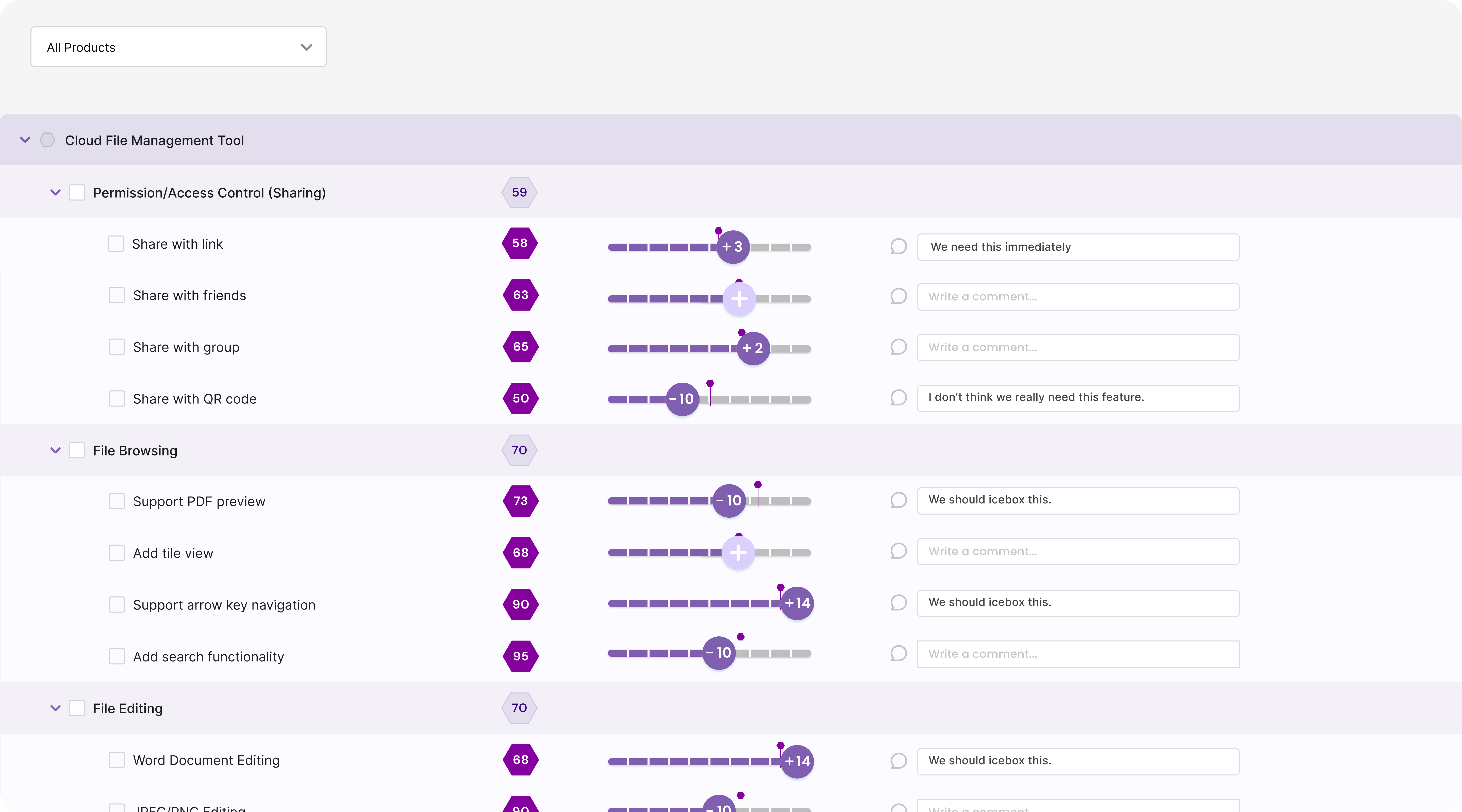Image resolution: width=1462 pixels, height=812 pixels.
Task: Click hexagon icon beside Cloud File Management Tool
Action: (48, 140)
